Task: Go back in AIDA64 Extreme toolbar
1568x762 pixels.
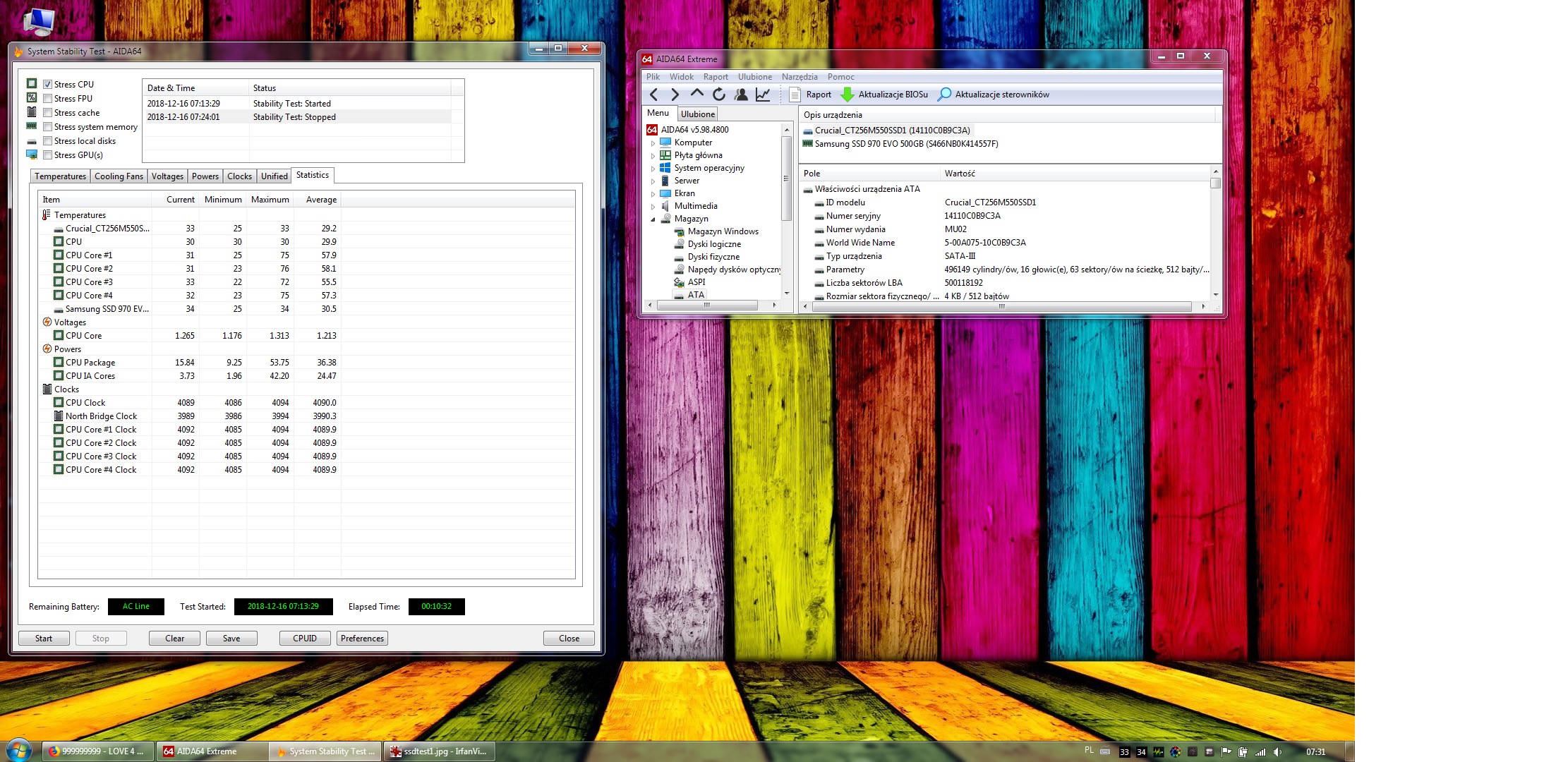Action: [653, 95]
